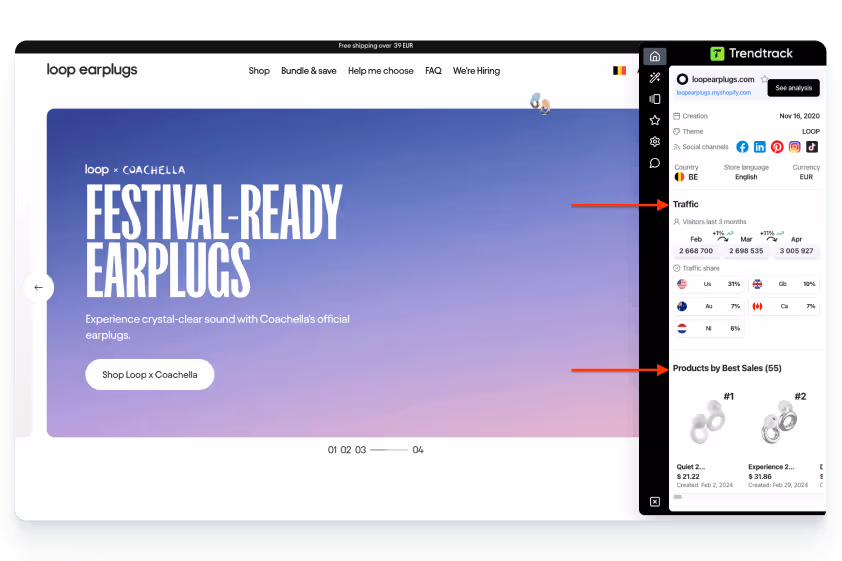Go to slide 04 in carousel pagination

click(x=418, y=450)
